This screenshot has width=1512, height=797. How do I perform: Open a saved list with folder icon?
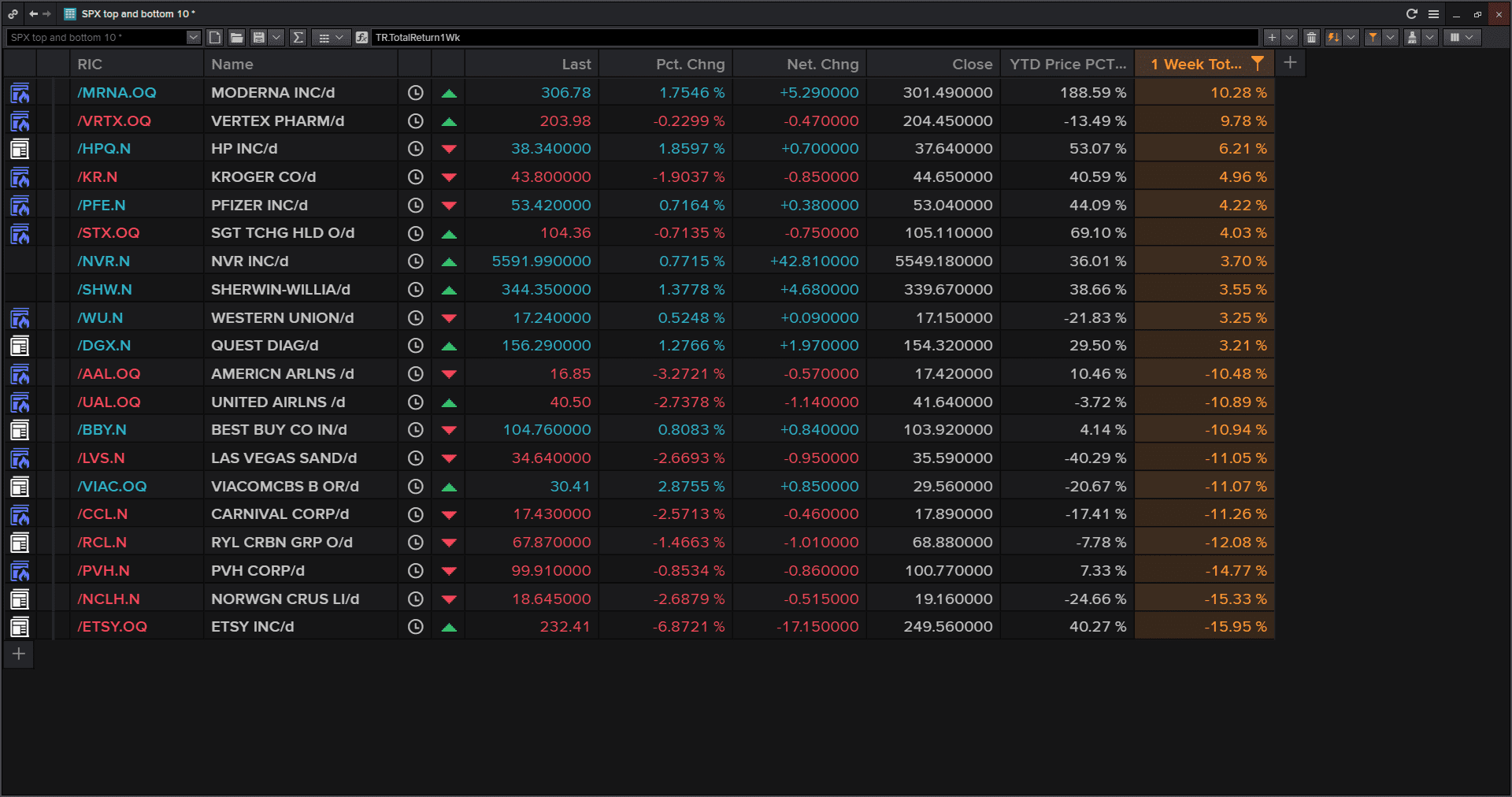(236, 37)
